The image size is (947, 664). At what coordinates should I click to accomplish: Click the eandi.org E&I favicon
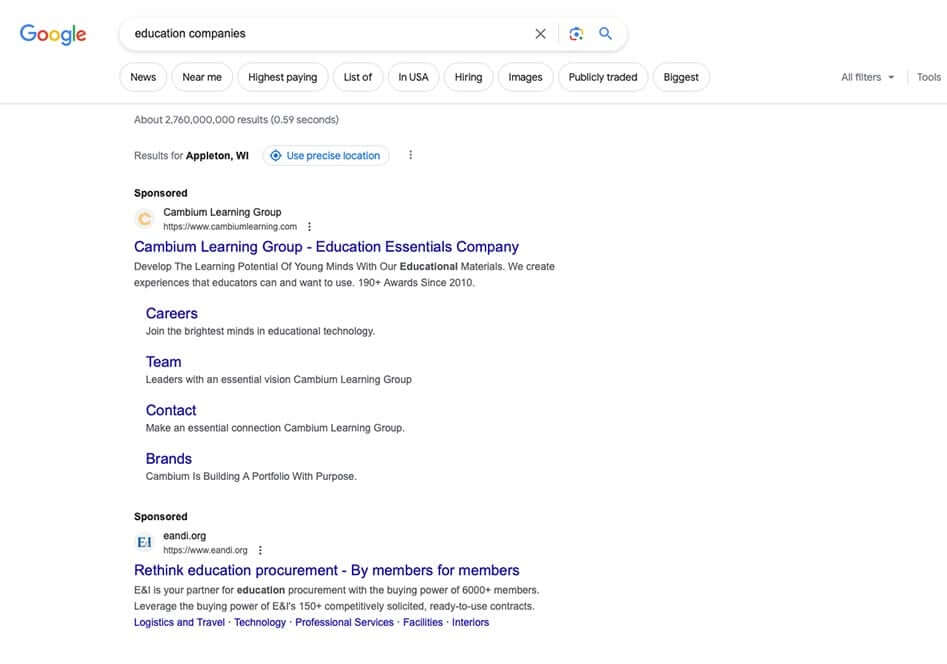pyautogui.click(x=145, y=542)
